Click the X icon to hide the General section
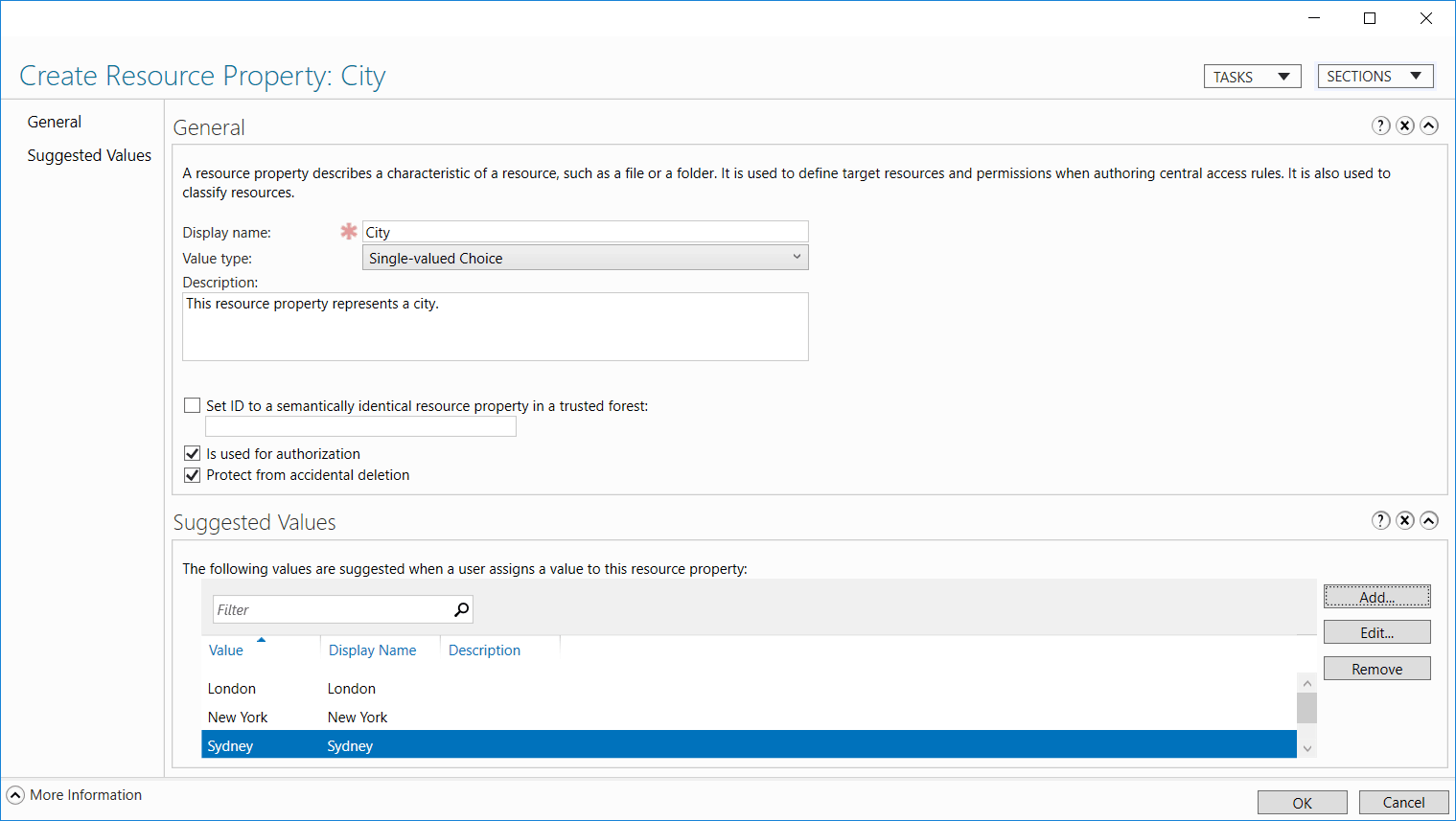The image size is (1456, 821). (x=1405, y=125)
